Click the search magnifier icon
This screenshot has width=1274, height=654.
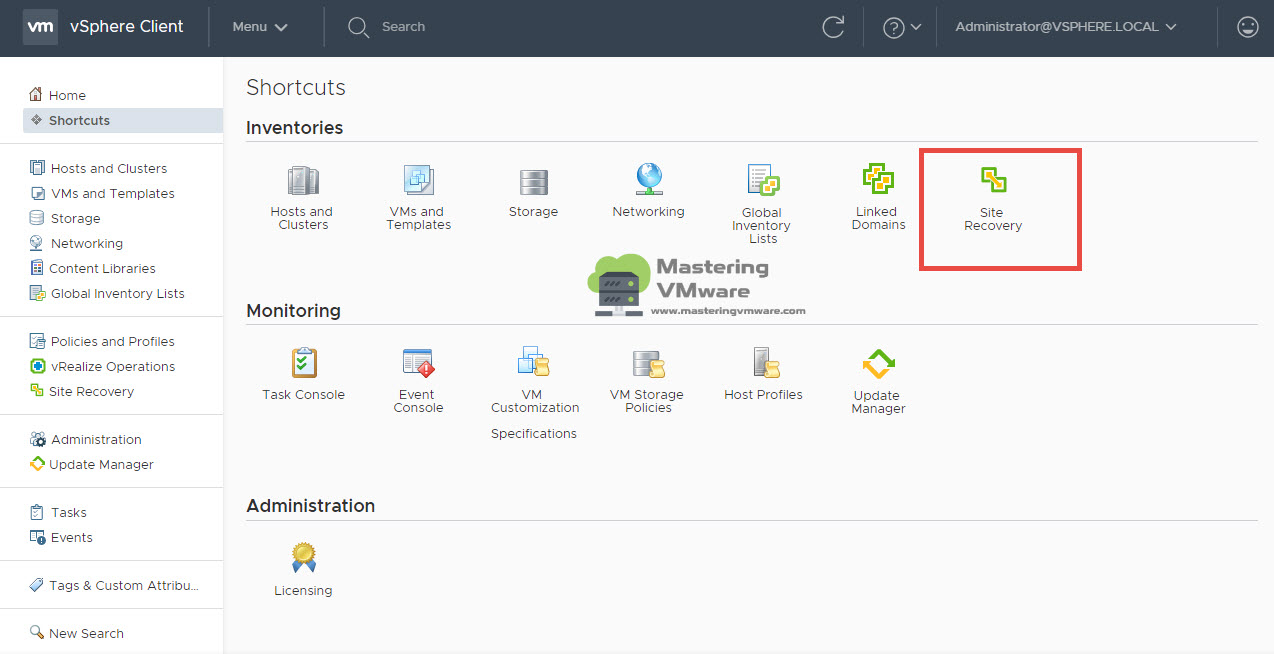pyautogui.click(x=358, y=27)
